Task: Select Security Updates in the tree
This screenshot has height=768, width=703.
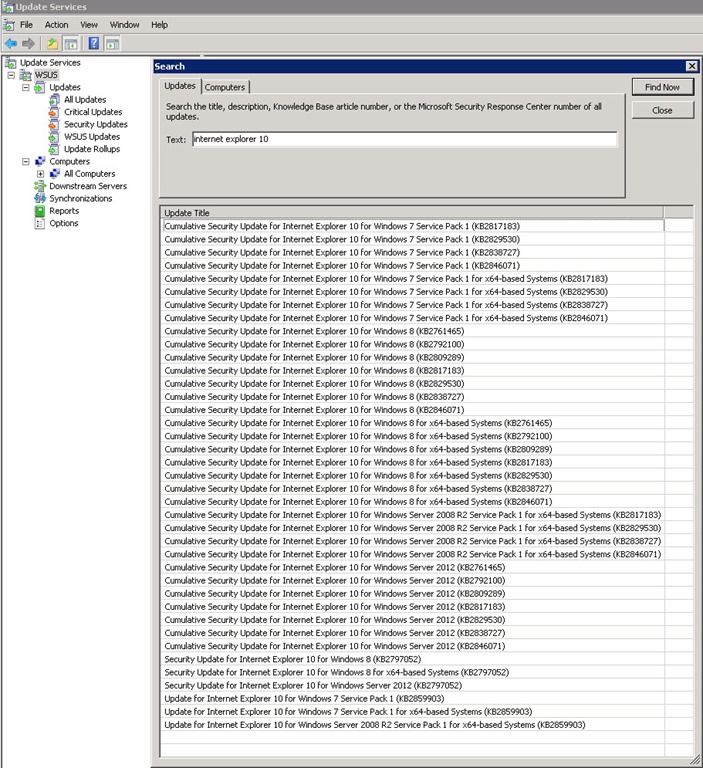Action: tap(96, 124)
